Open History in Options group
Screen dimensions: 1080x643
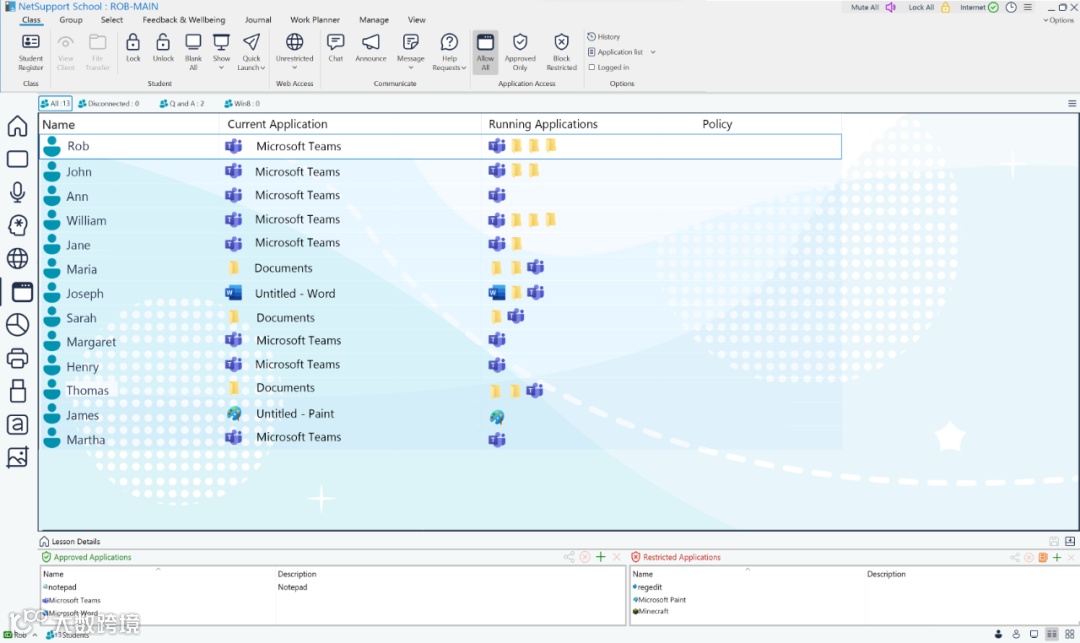pyautogui.click(x=603, y=36)
